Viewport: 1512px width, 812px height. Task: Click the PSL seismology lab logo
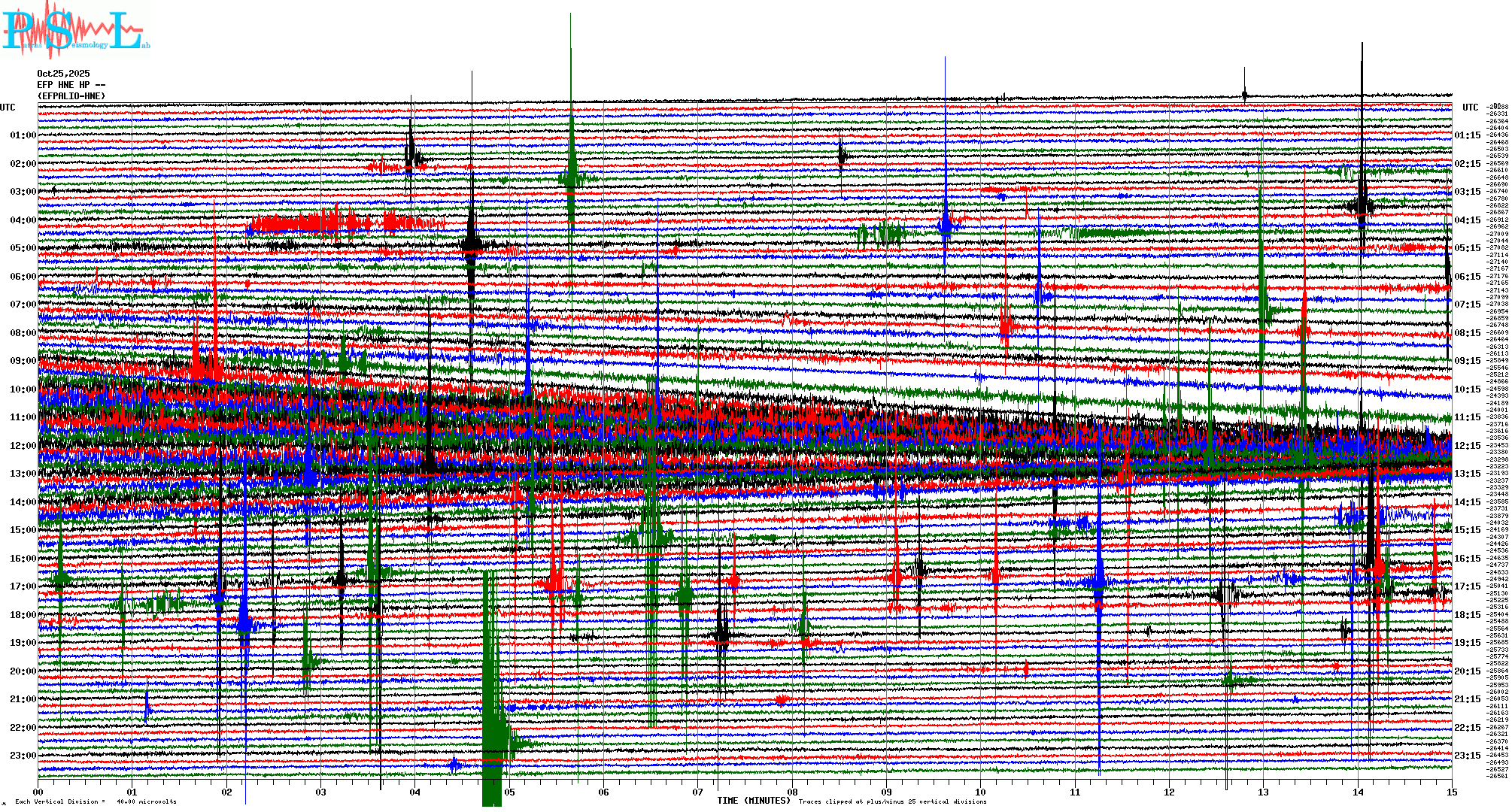[75, 30]
